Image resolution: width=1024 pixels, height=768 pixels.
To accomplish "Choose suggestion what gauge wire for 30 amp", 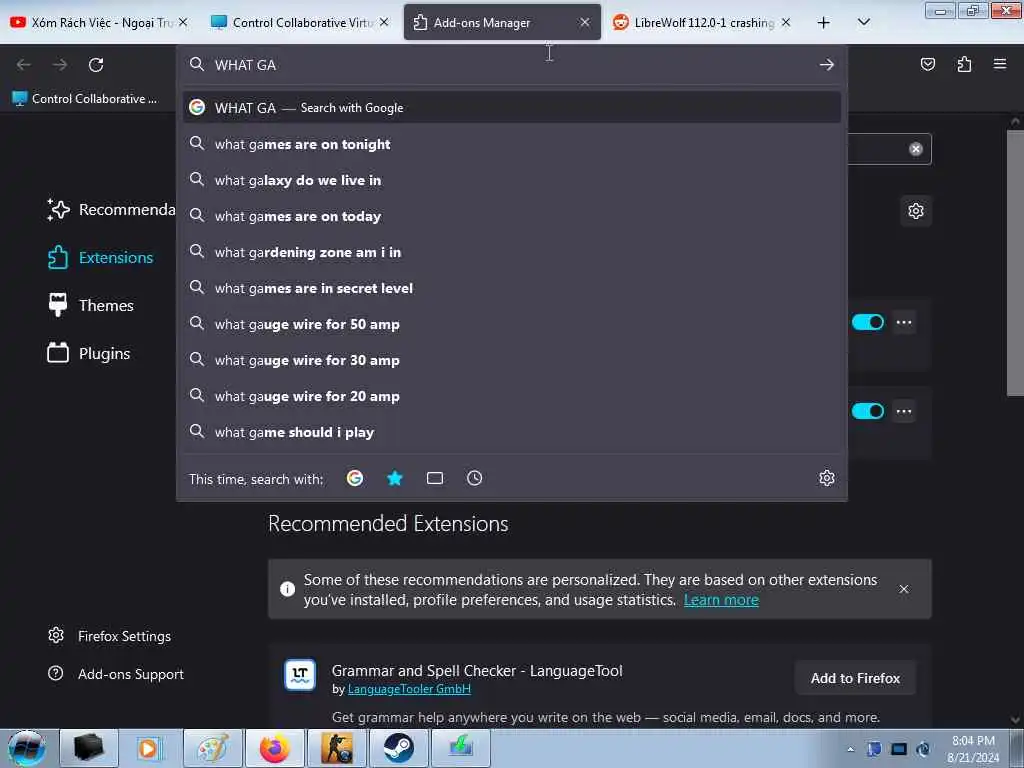I will click(512, 359).
